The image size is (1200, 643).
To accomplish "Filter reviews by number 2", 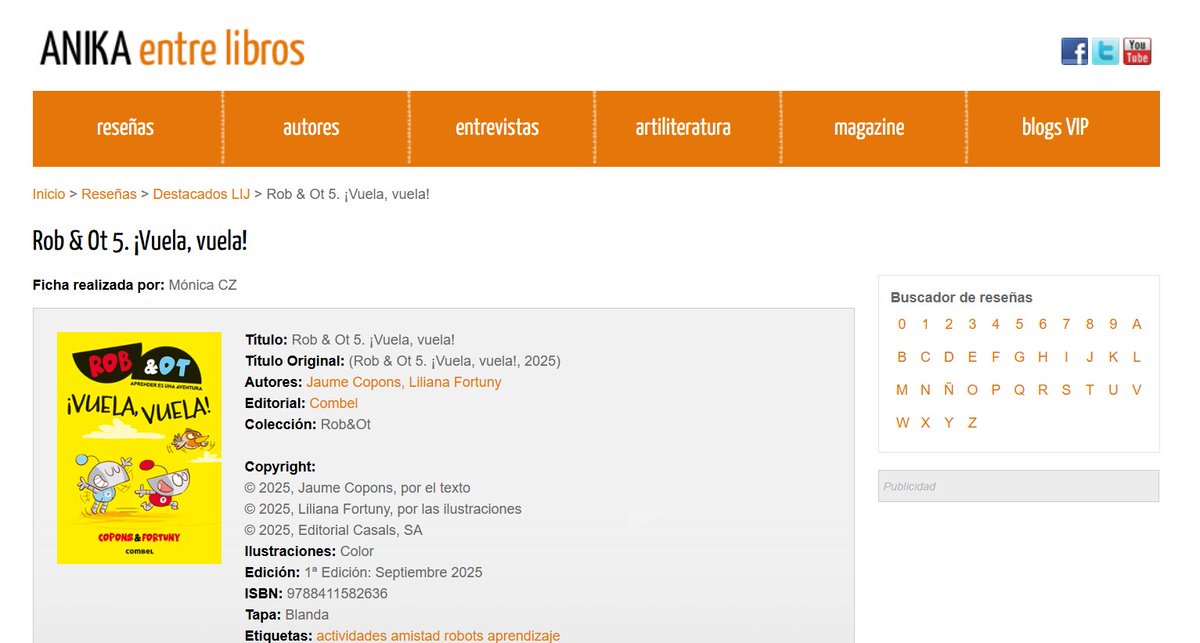I will (x=949, y=324).
